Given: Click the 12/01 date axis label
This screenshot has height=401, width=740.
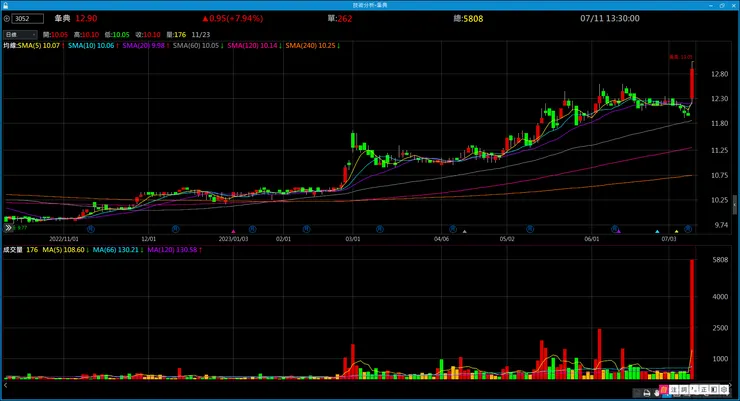Looking at the screenshot, I should 149,239.
